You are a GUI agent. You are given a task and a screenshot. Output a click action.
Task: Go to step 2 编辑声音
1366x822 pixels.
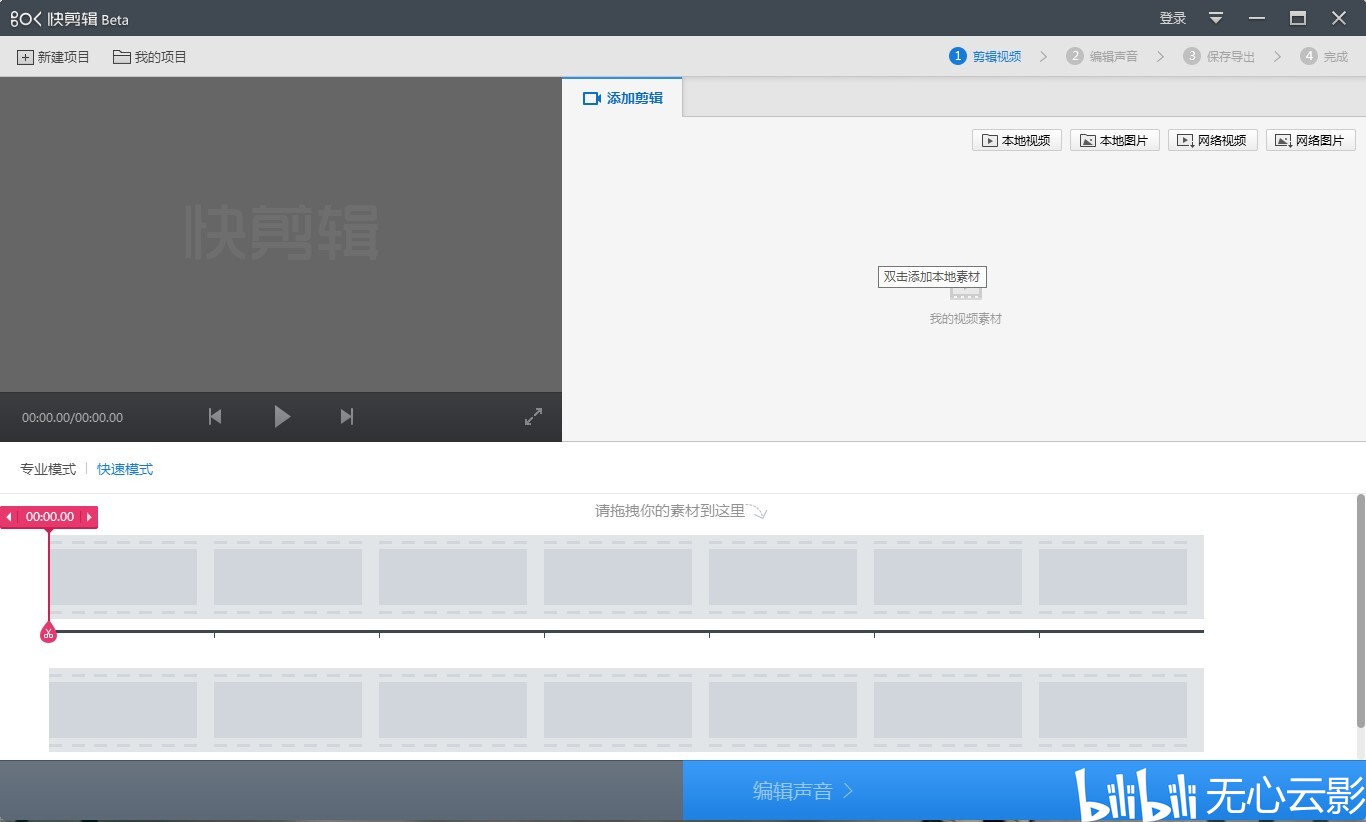(x=1102, y=56)
